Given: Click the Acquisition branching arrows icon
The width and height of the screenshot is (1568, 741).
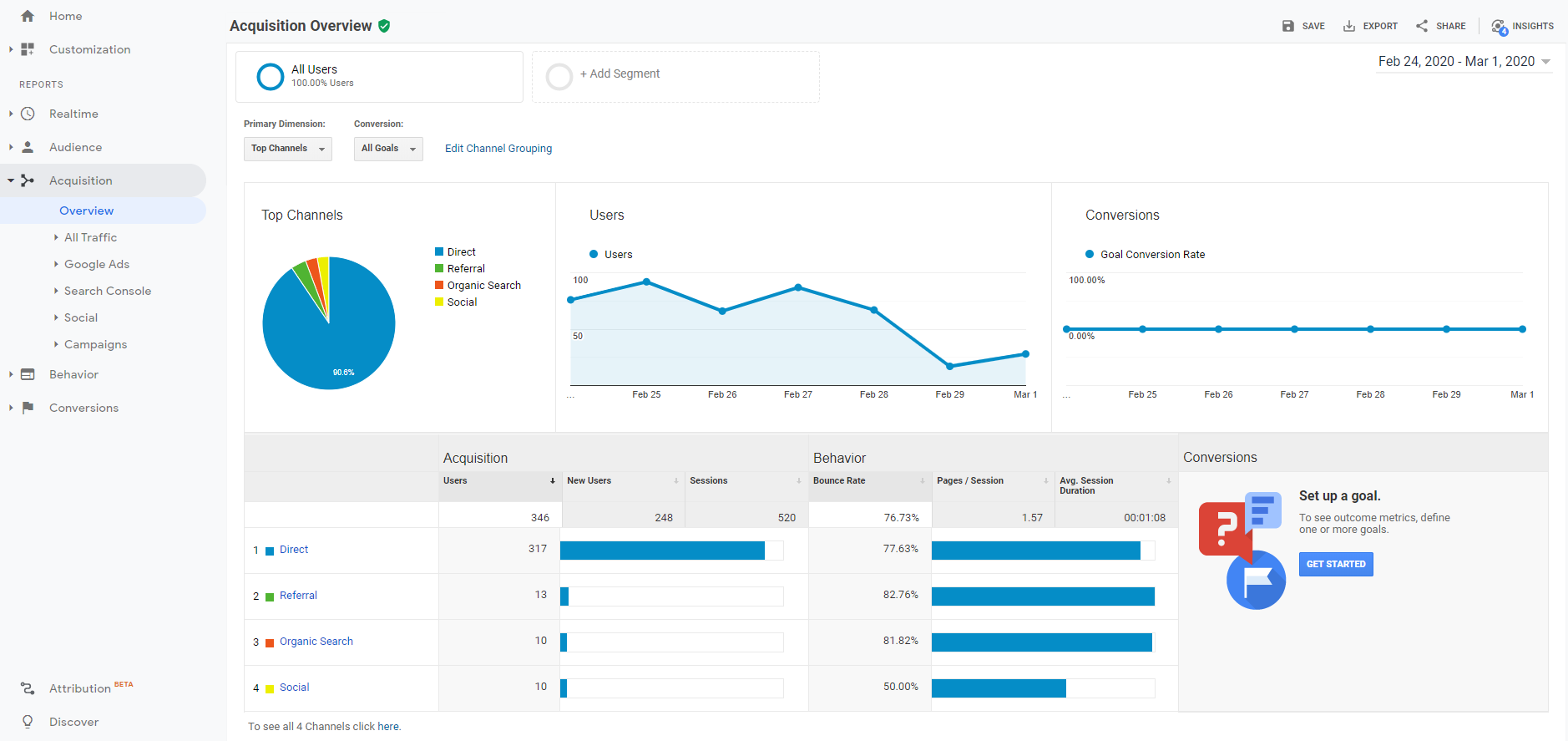Looking at the screenshot, I should pos(28,180).
